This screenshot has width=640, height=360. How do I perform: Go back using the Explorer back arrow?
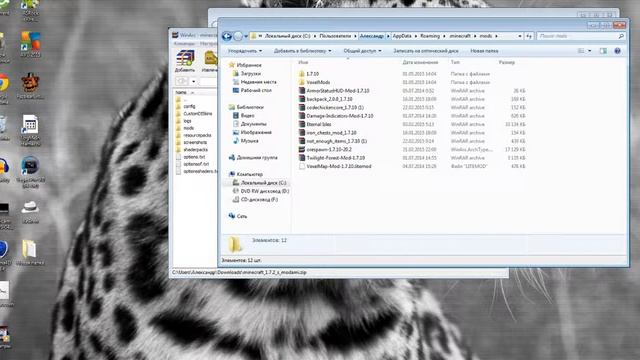coord(227,36)
